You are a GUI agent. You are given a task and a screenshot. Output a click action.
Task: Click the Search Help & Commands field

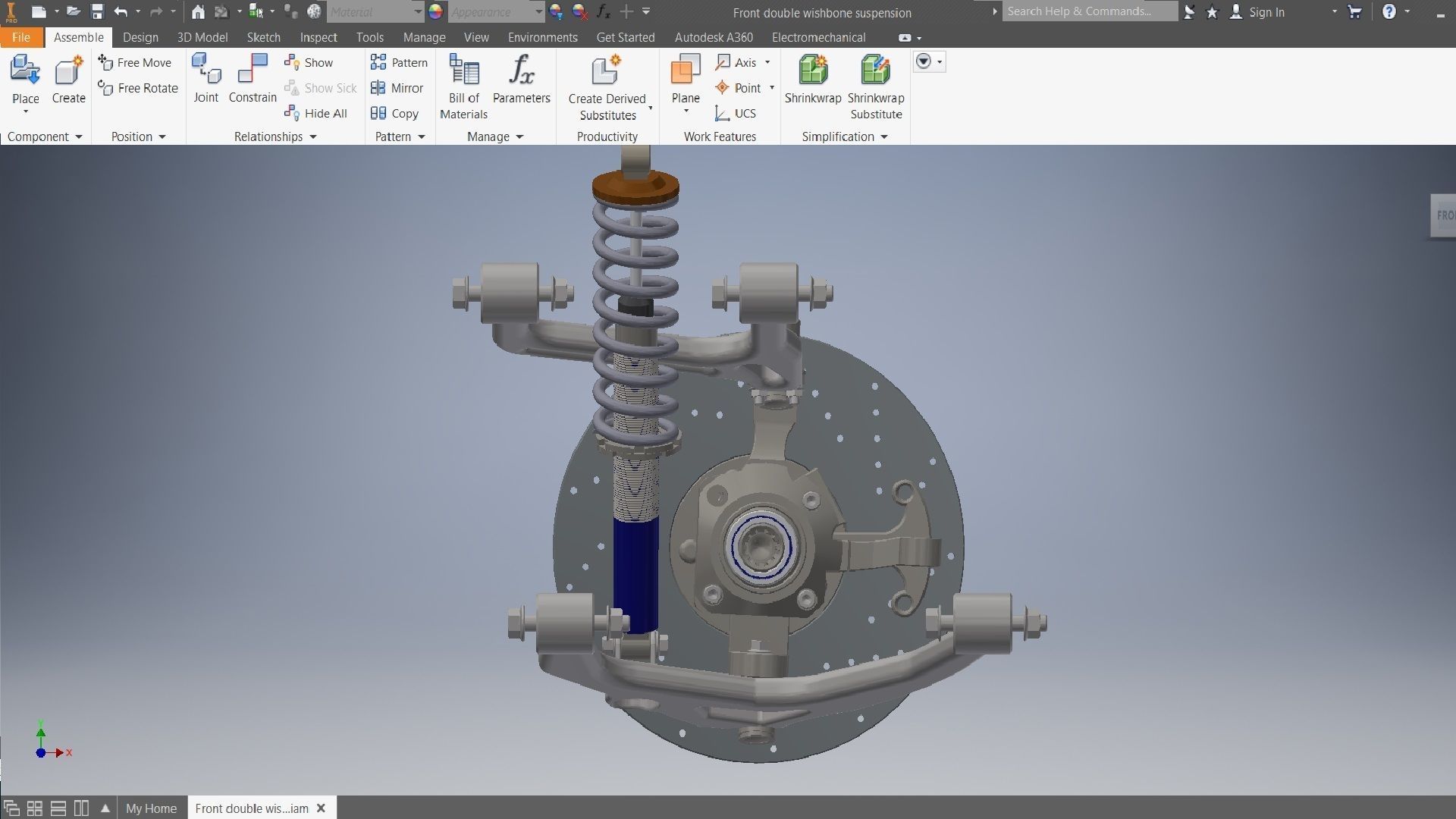(1088, 11)
